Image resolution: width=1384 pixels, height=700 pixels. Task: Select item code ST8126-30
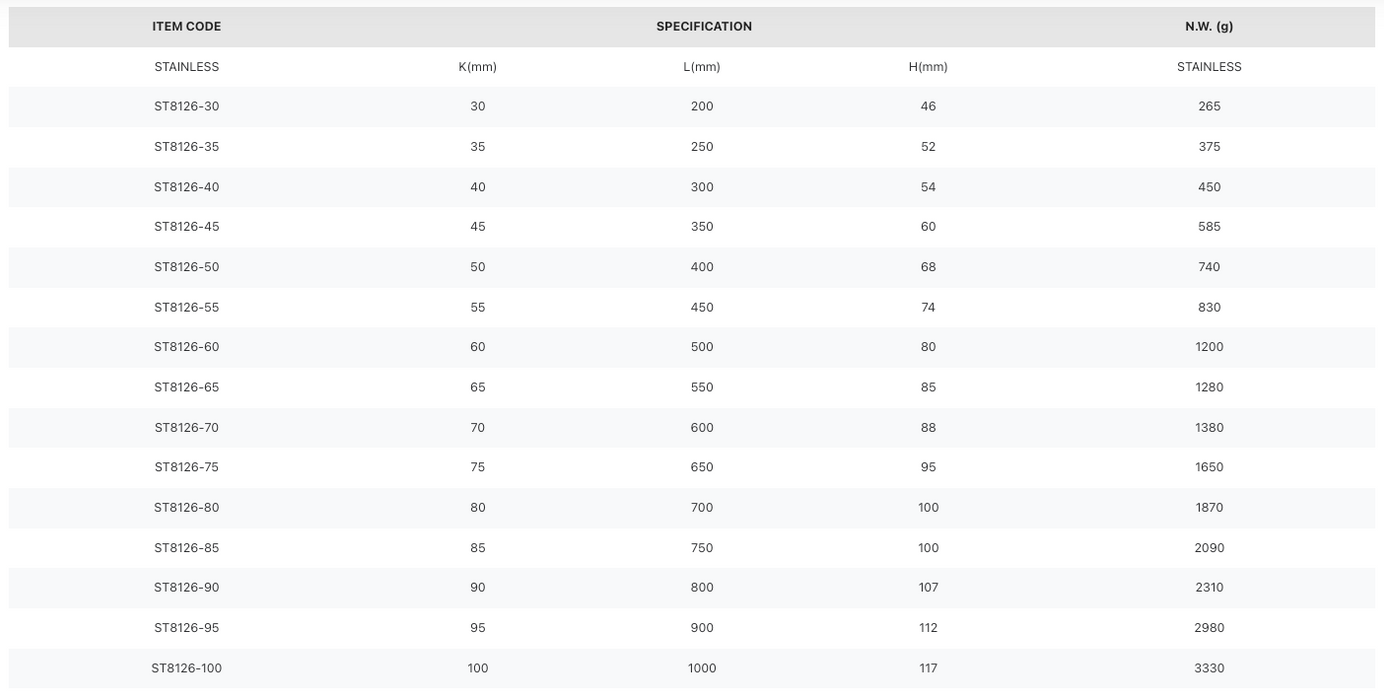click(187, 106)
